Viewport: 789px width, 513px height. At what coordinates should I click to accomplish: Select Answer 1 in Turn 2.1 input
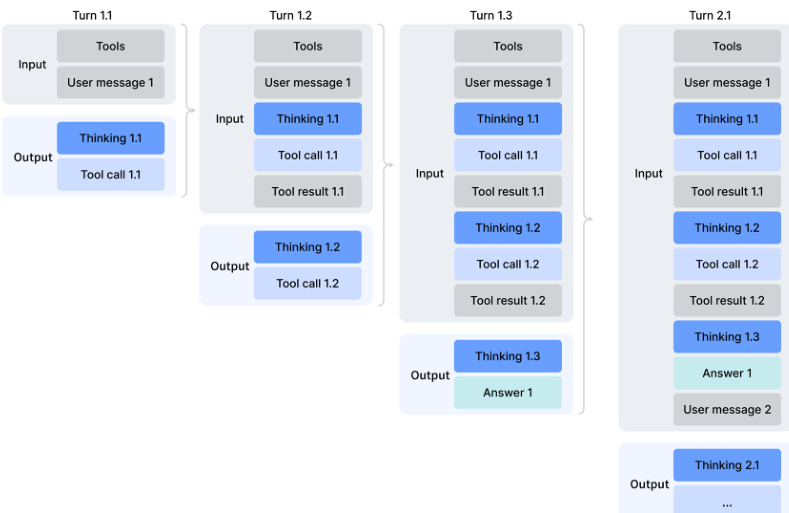point(727,373)
